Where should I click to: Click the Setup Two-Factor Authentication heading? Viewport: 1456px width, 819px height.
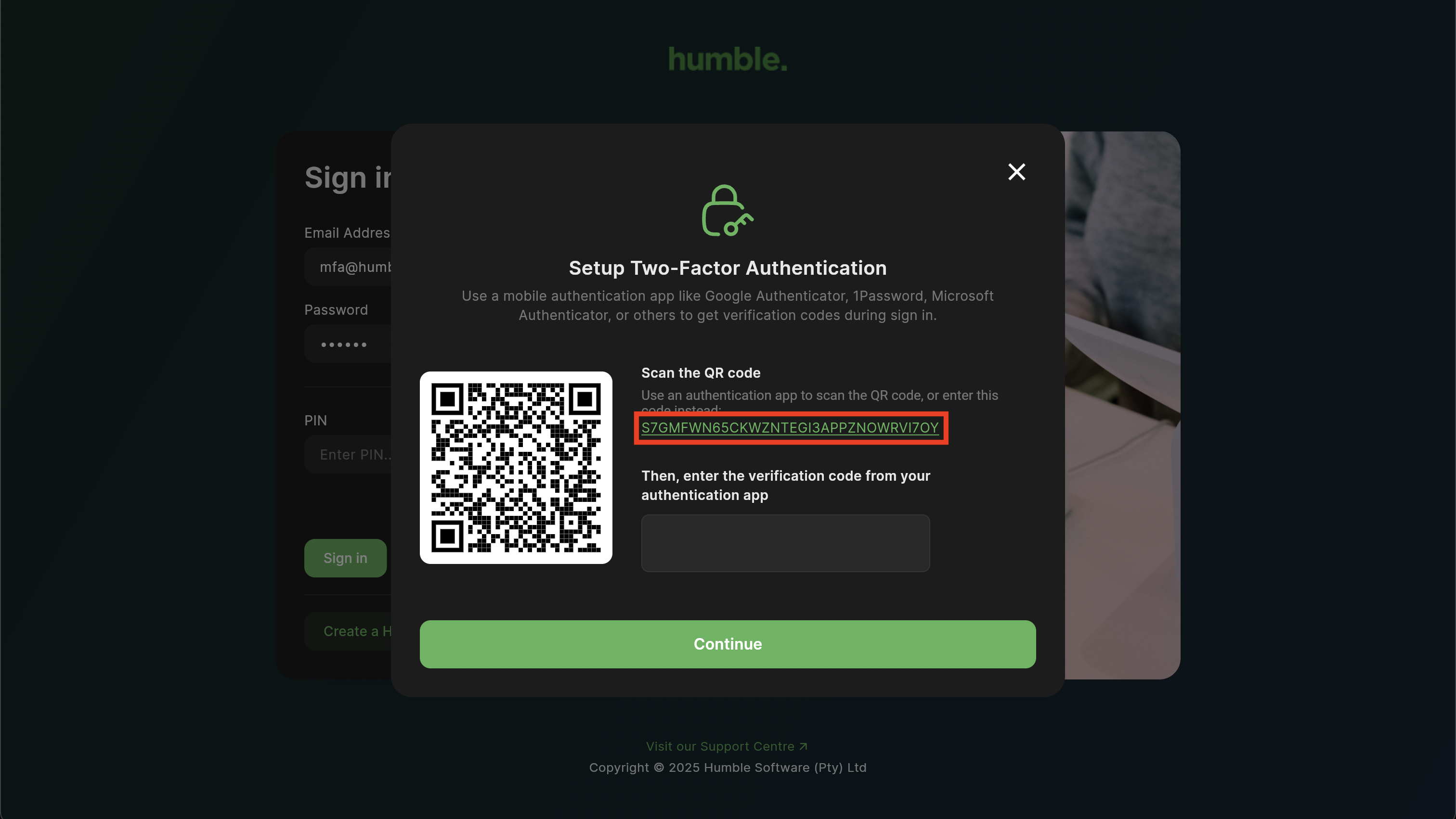click(728, 268)
